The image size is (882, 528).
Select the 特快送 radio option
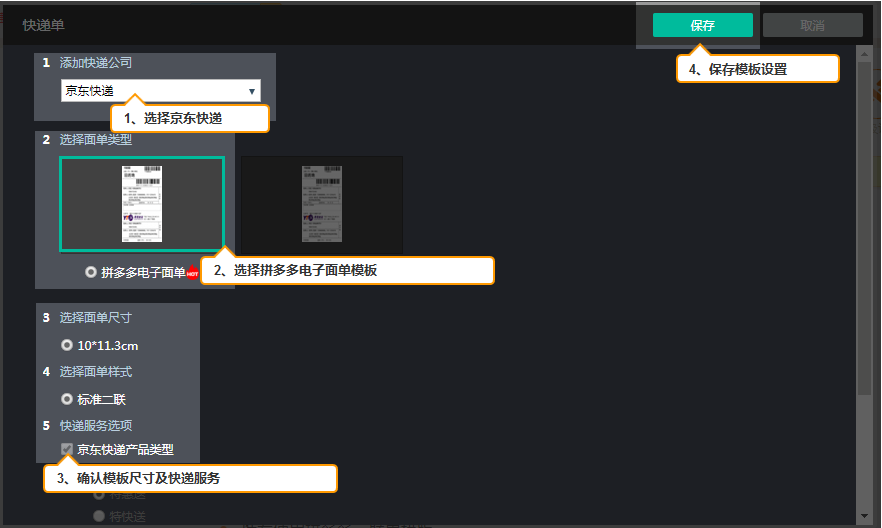pos(99,516)
